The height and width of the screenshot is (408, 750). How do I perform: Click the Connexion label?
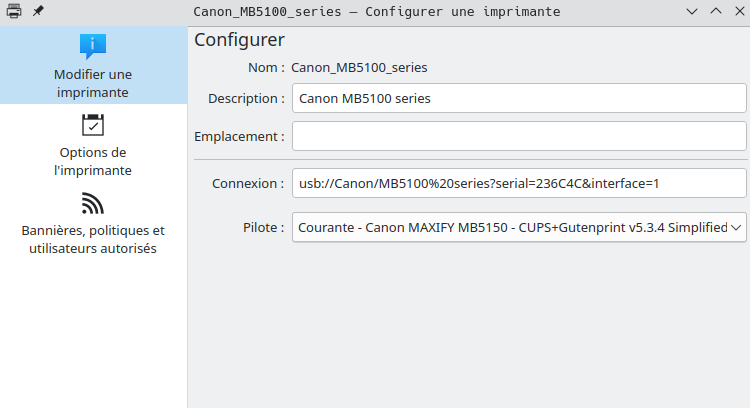click(x=248, y=184)
